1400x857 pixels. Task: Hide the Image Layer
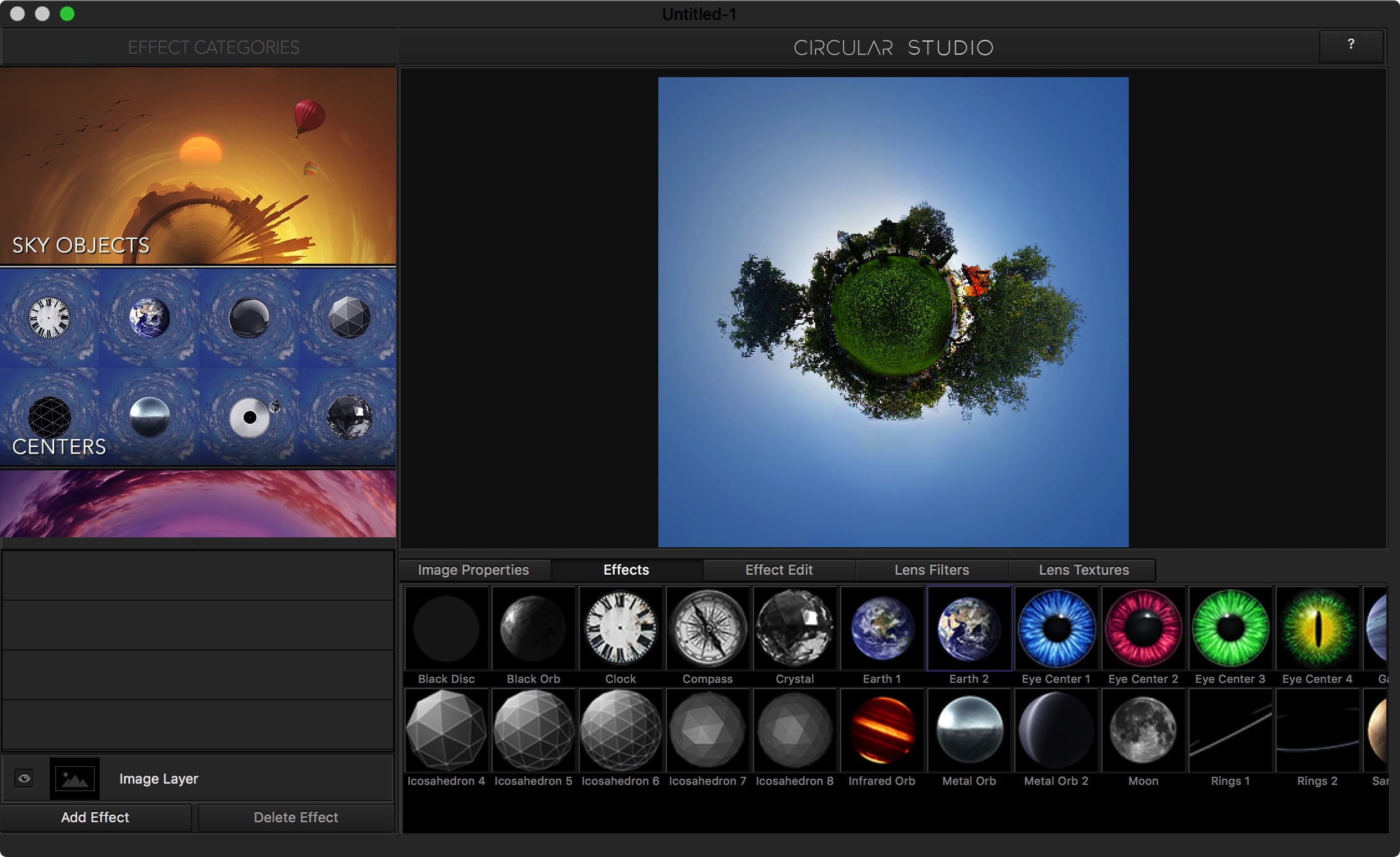24,778
